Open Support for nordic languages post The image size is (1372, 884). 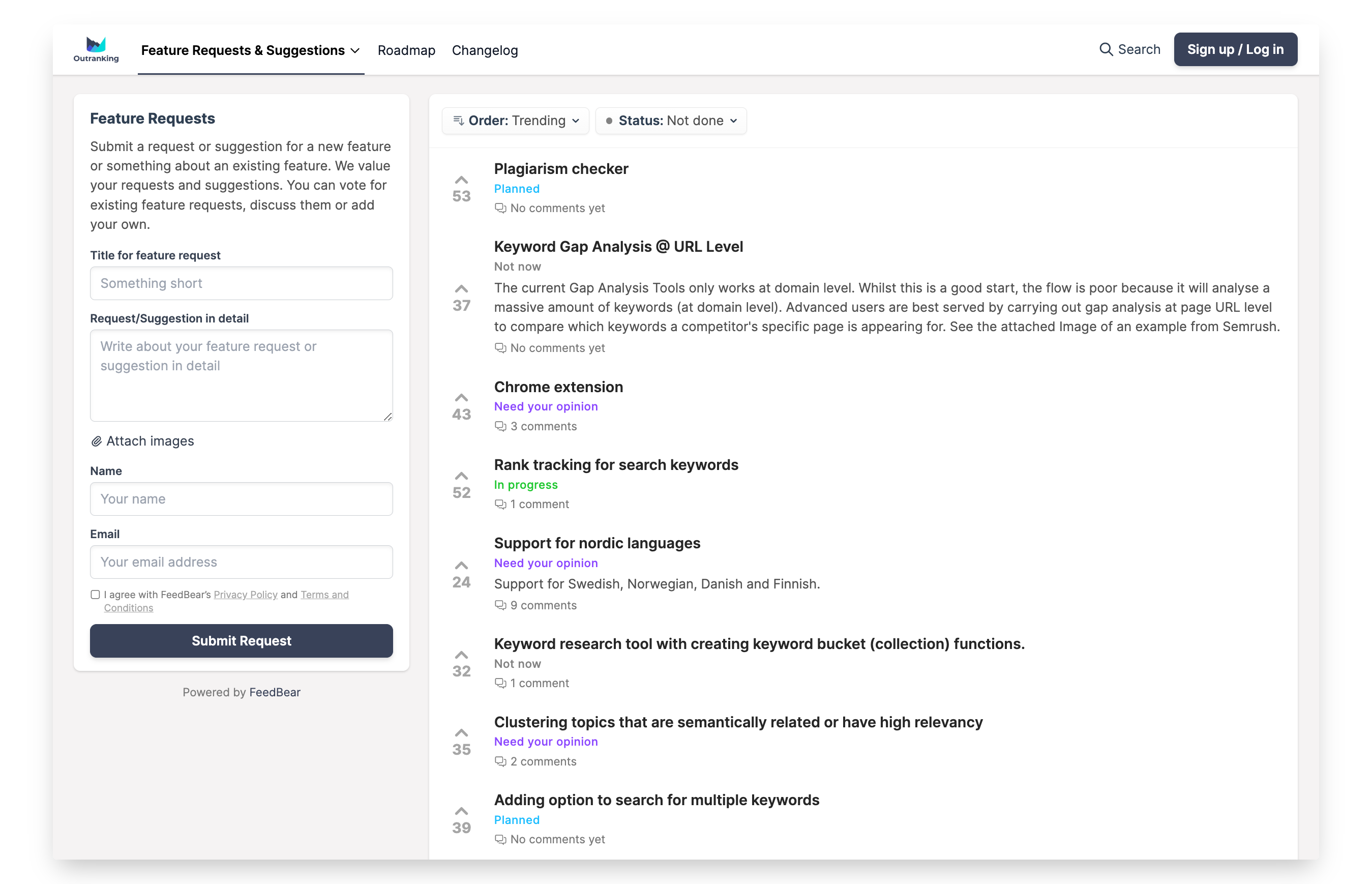(597, 543)
